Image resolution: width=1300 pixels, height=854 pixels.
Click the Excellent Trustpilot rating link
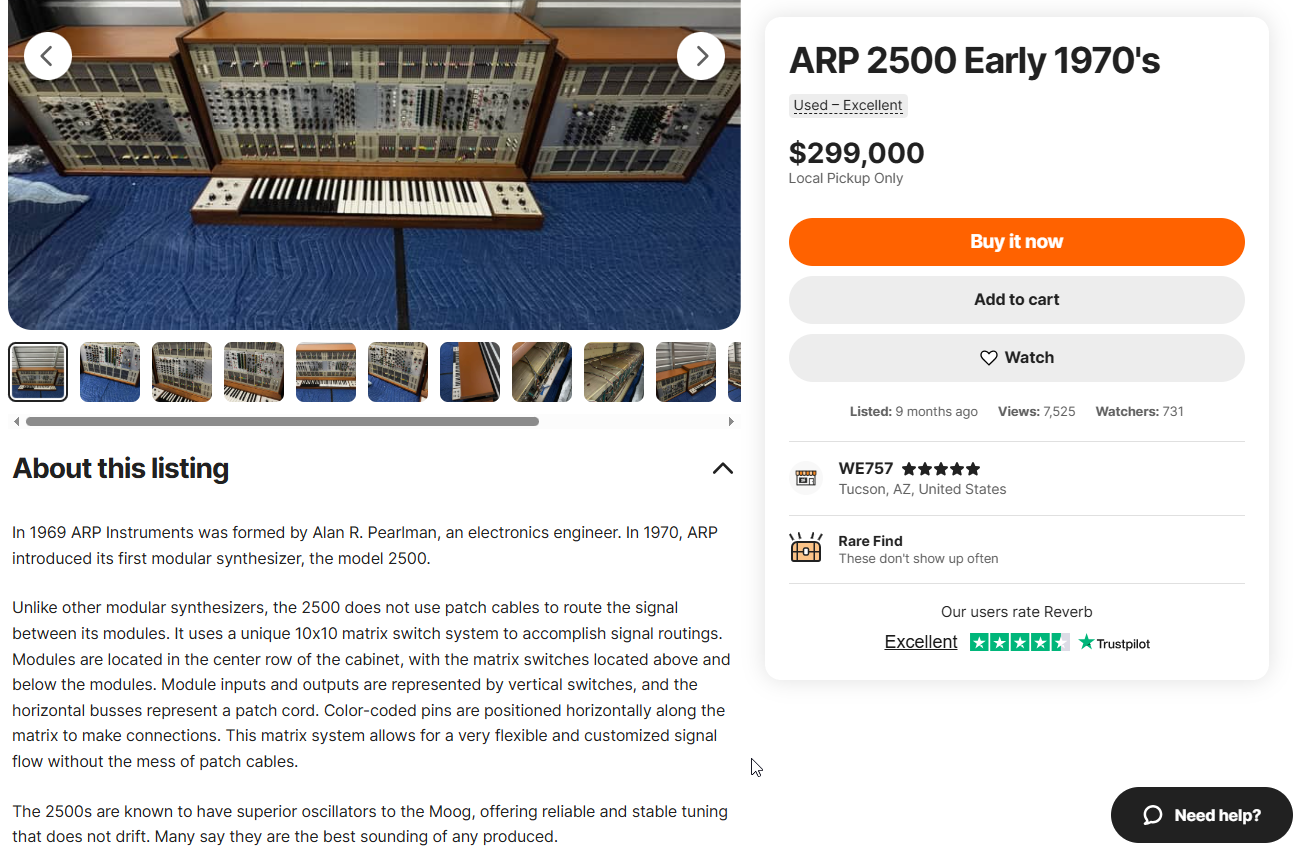point(920,642)
